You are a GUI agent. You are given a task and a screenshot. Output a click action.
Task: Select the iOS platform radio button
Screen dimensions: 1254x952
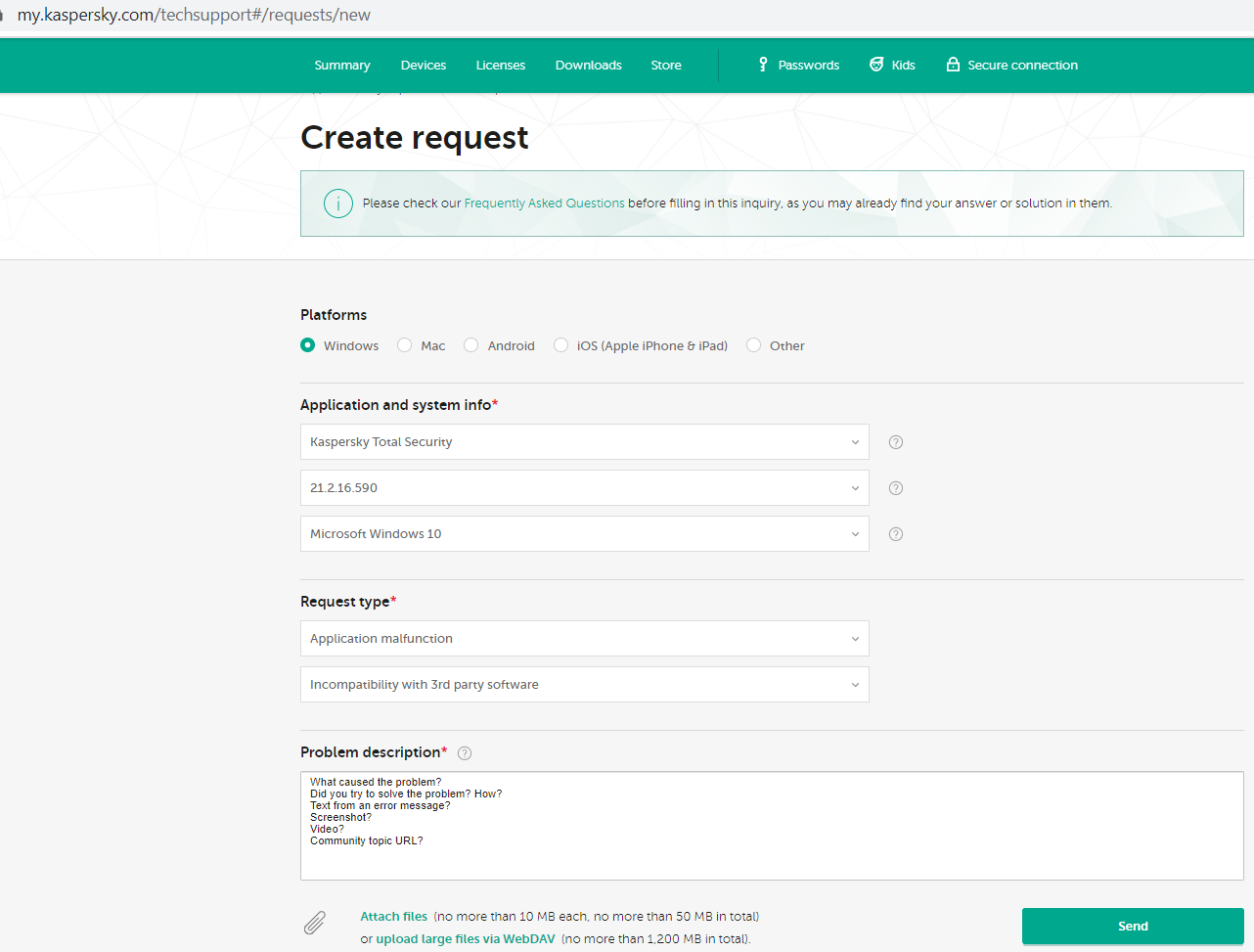(x=561, y=345)
